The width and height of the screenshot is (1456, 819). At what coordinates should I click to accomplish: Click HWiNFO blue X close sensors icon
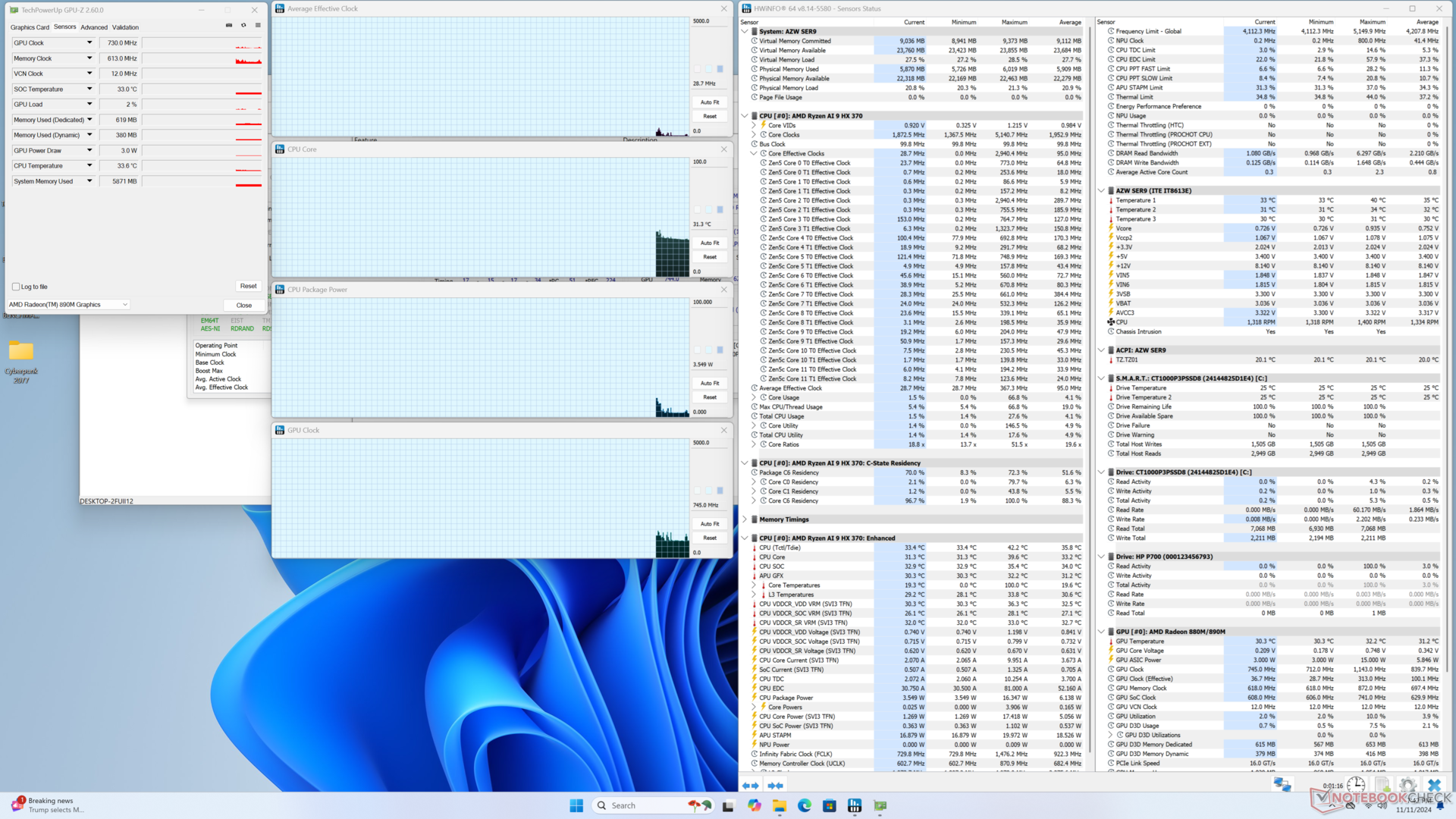pyautogui.click(x=1433, y=785)
